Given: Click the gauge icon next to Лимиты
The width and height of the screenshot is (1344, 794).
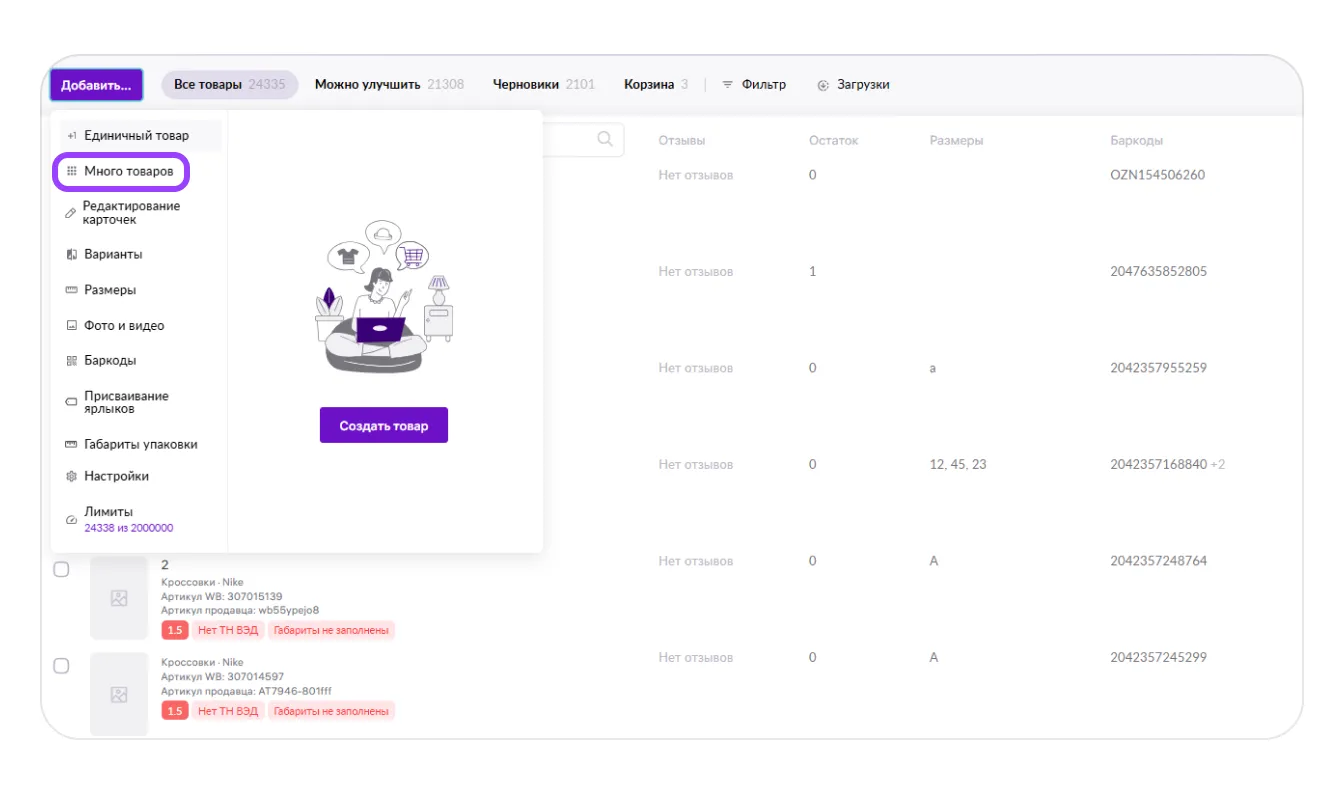Looking at the screenshot, I should tap(71, 520).
